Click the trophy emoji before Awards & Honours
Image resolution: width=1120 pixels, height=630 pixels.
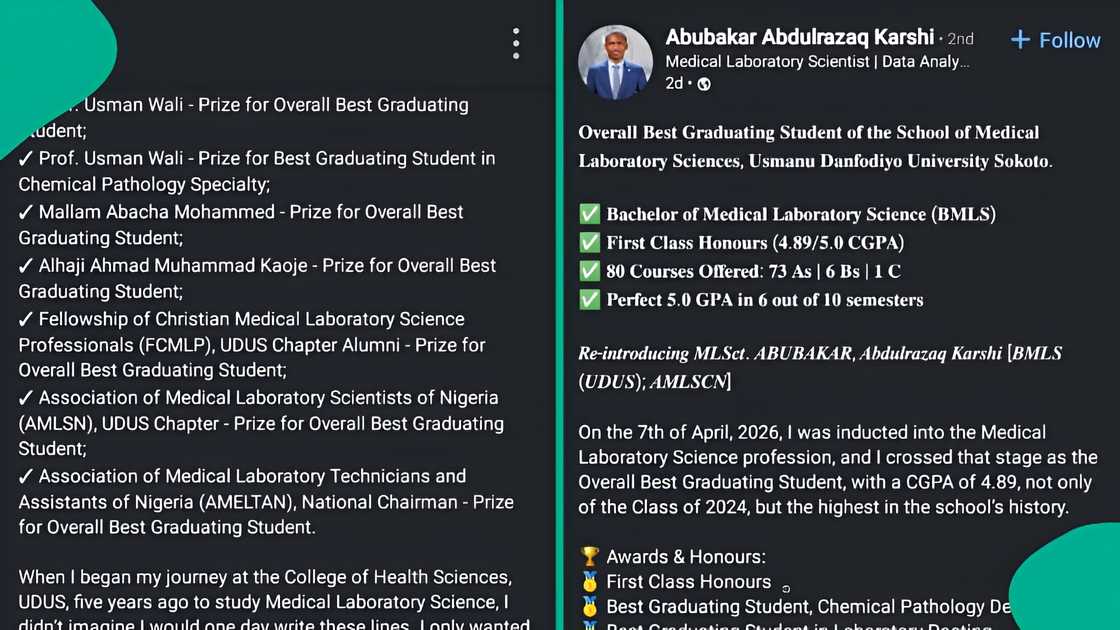589,556
